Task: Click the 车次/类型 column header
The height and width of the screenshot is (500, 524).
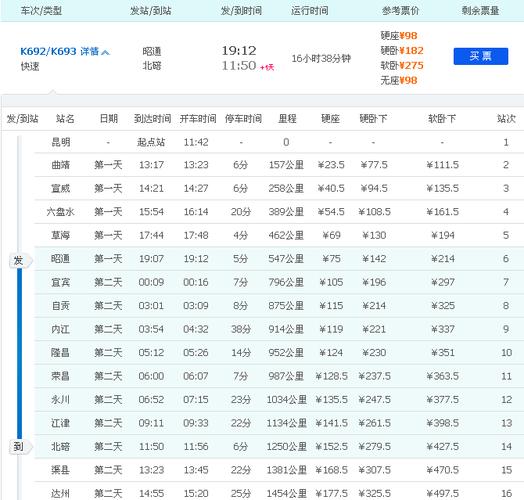Action: tap(41, 11)
